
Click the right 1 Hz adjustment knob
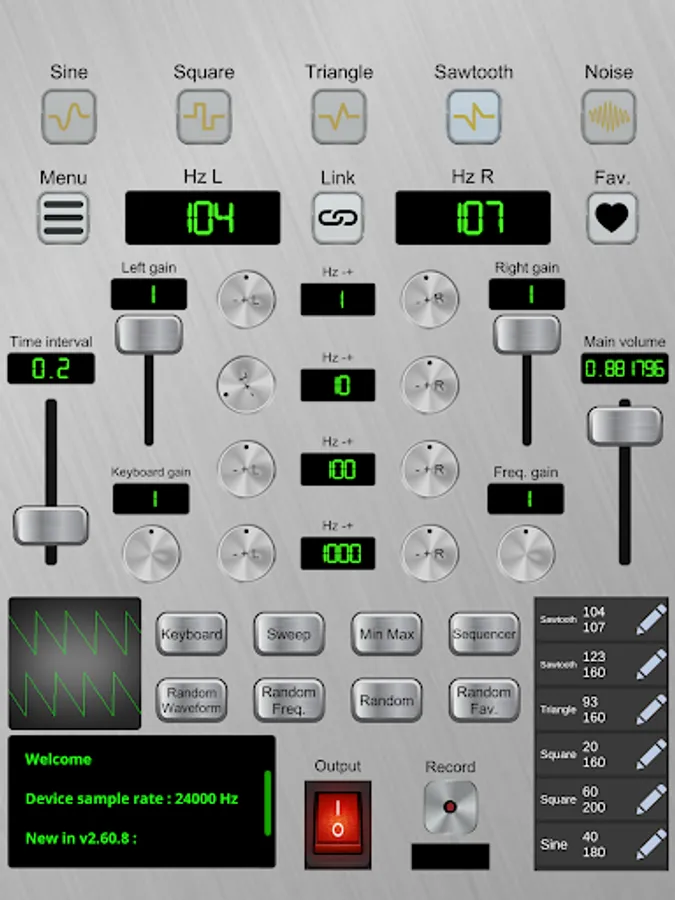(430, 299)
